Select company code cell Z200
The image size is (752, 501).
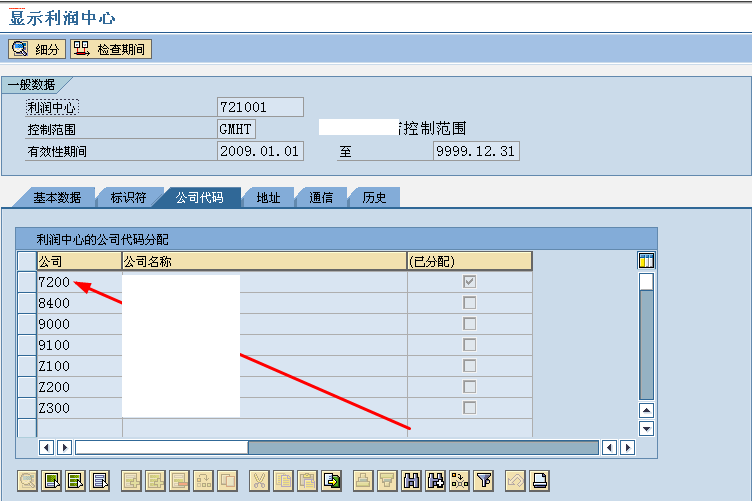click(x=79, y=387)
